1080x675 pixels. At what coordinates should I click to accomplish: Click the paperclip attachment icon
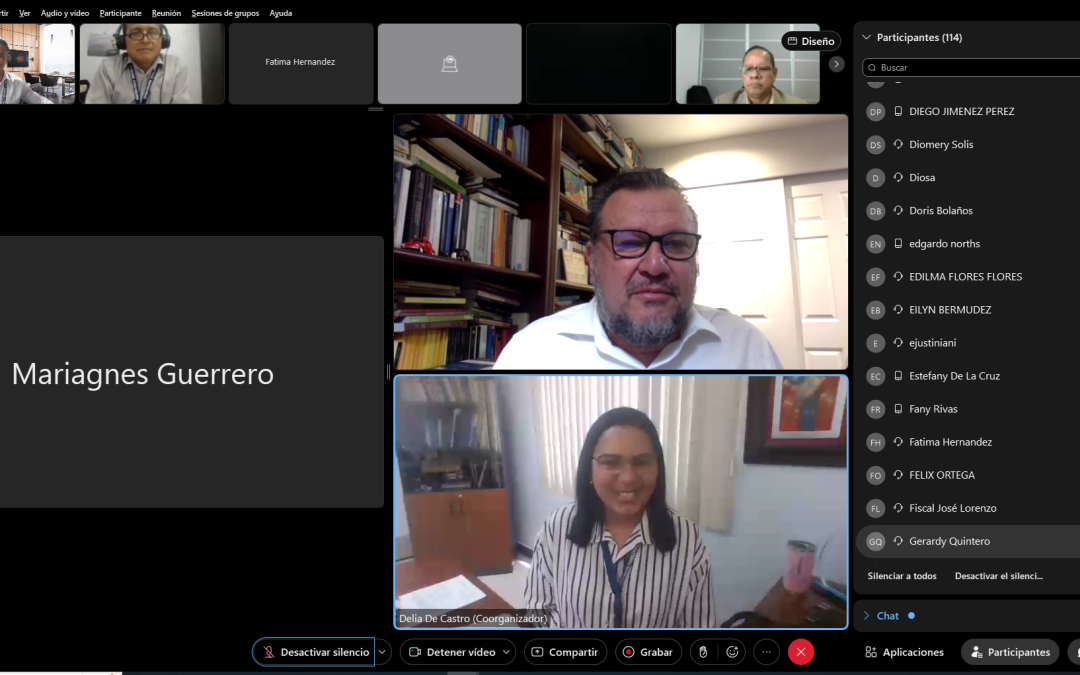pyautogui.click(x=704, y=651)
